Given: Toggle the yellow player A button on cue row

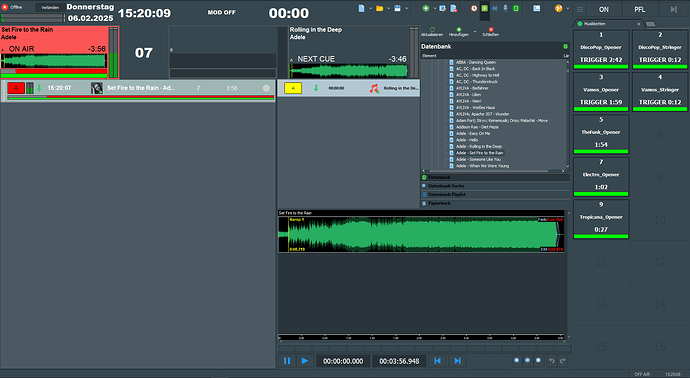Looking at the screenshot, I should [293, 88].
